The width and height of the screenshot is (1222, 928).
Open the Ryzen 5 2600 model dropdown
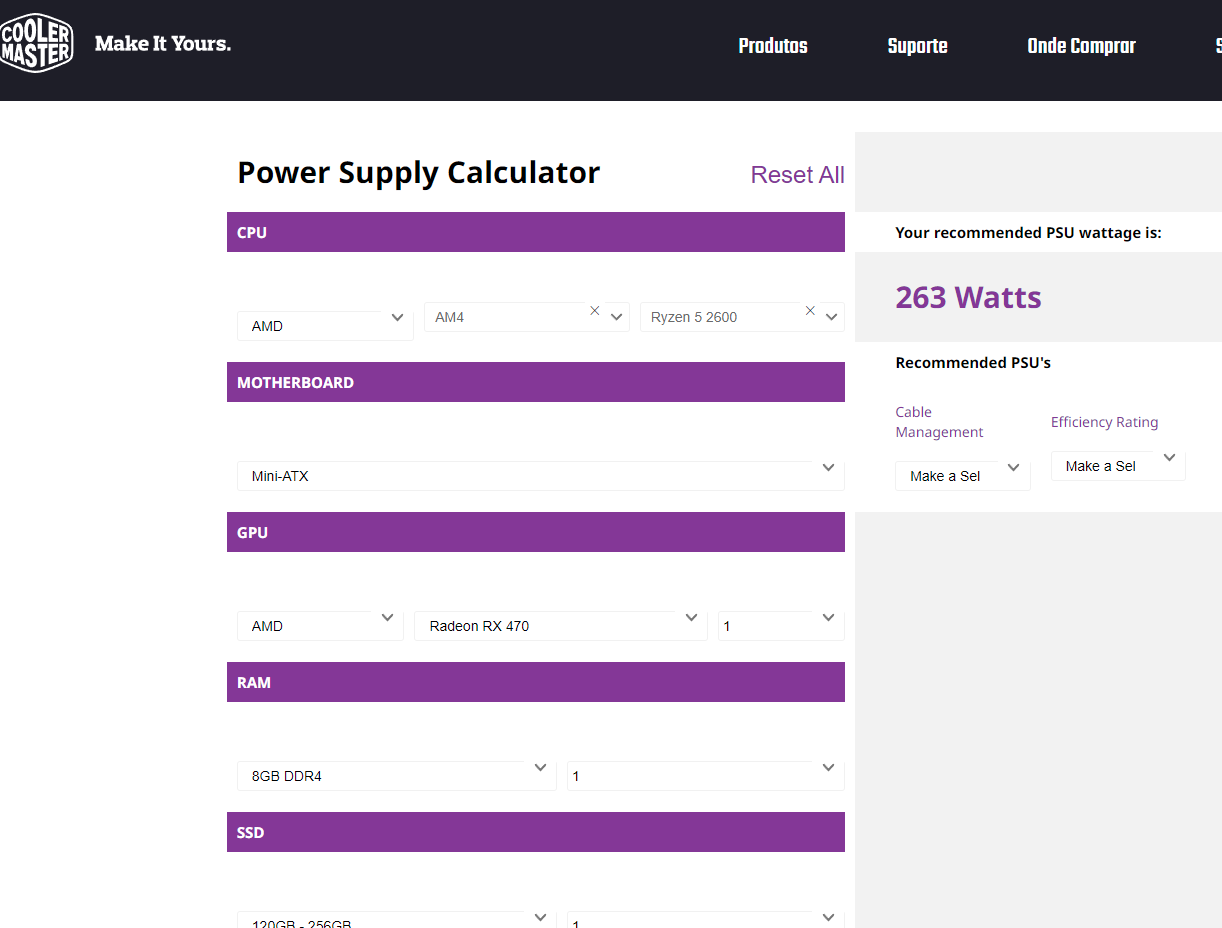pyautogui.click(x=742, y=317)
